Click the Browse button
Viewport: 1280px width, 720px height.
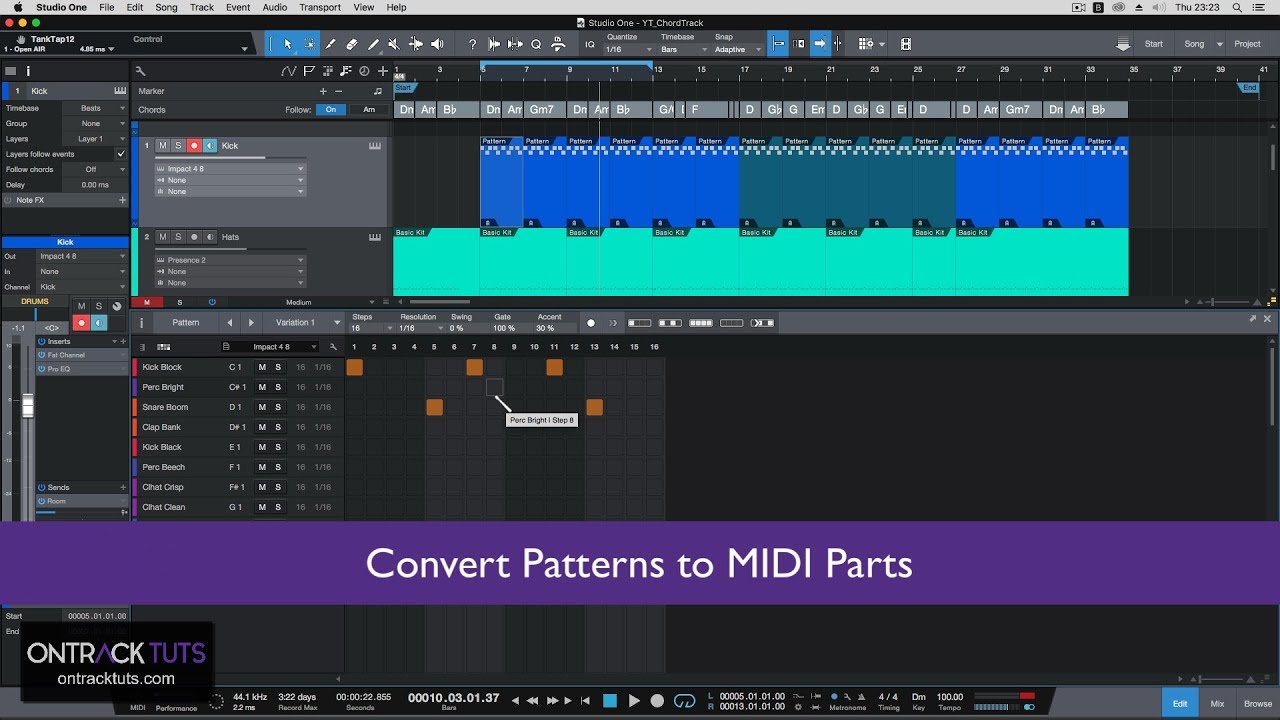pos(1258,703)
